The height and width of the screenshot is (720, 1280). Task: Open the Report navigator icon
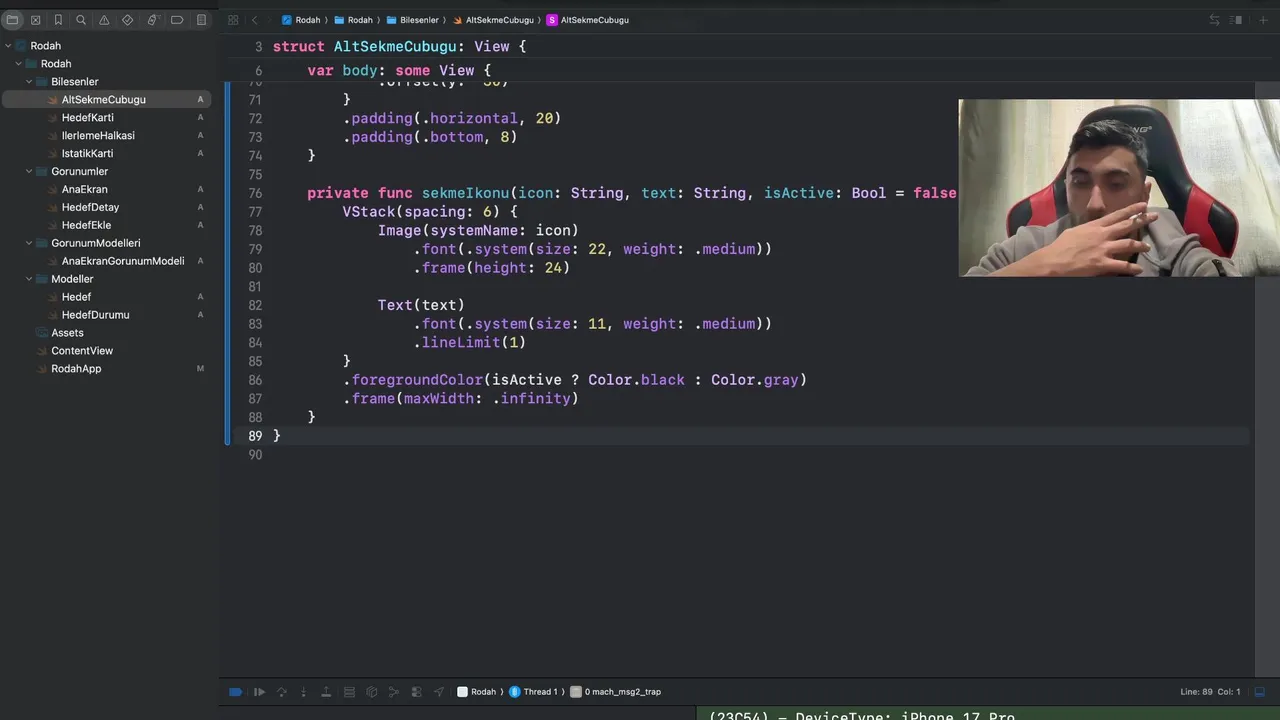[x=201, y=20]
